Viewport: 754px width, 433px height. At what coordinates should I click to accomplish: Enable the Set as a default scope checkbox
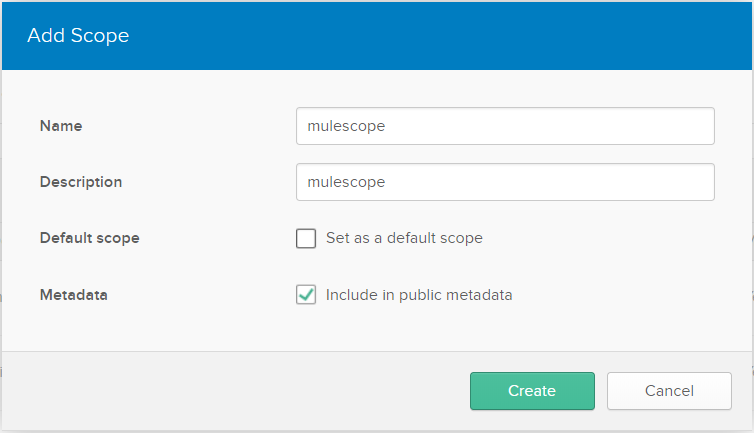306,239
